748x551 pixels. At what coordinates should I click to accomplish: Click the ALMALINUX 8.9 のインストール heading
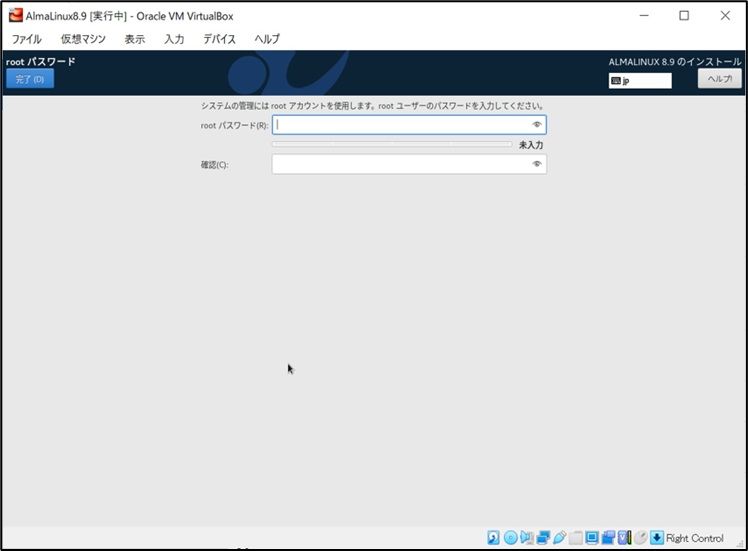click(675, 62)
